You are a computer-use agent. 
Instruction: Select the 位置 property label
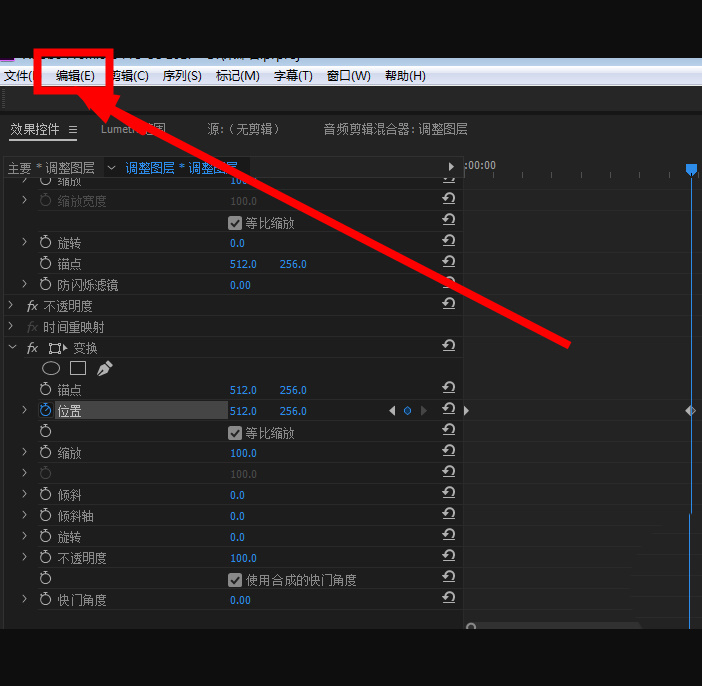coord(69,411)
